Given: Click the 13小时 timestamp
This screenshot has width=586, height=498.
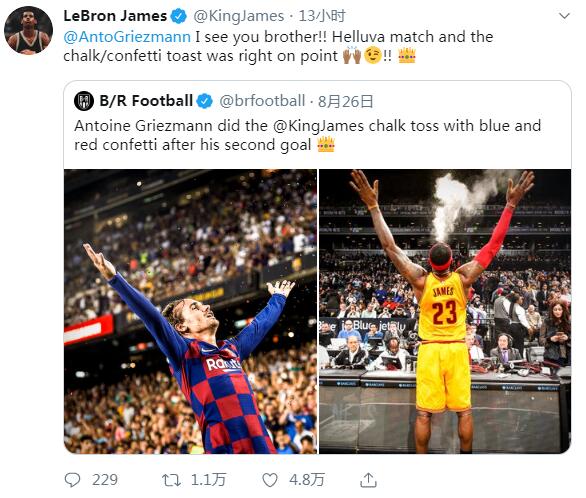Looking at the screenshot, I should pyautogui.click(x=322, y=16).
